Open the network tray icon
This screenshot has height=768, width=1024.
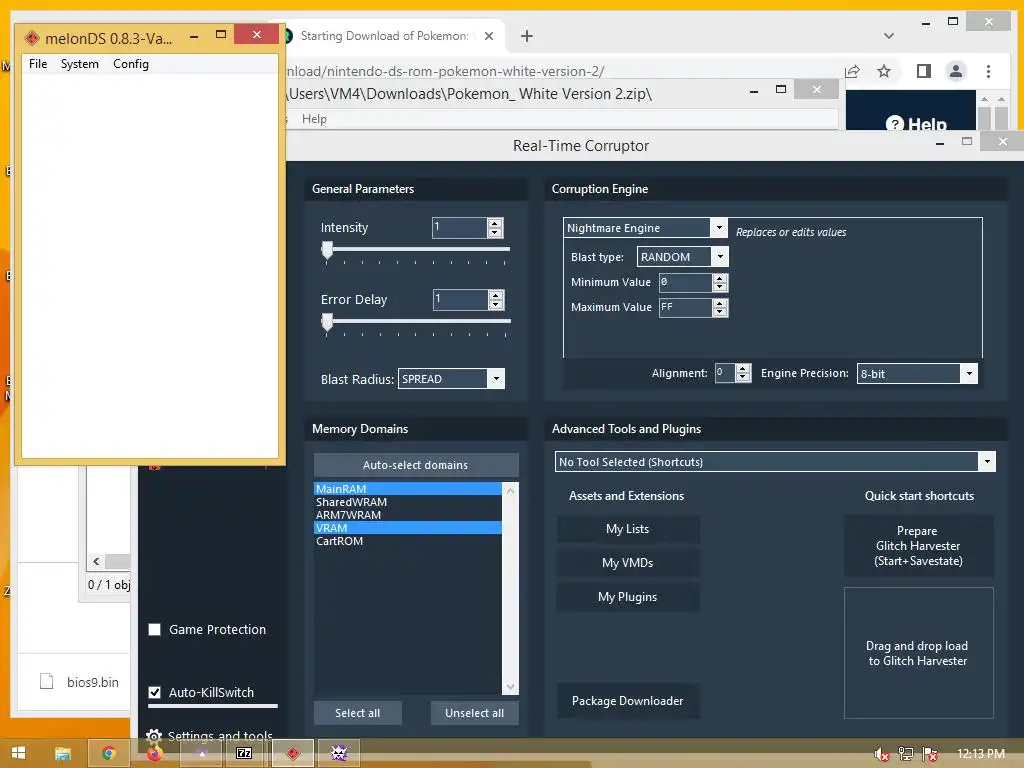tap(906, 754)
